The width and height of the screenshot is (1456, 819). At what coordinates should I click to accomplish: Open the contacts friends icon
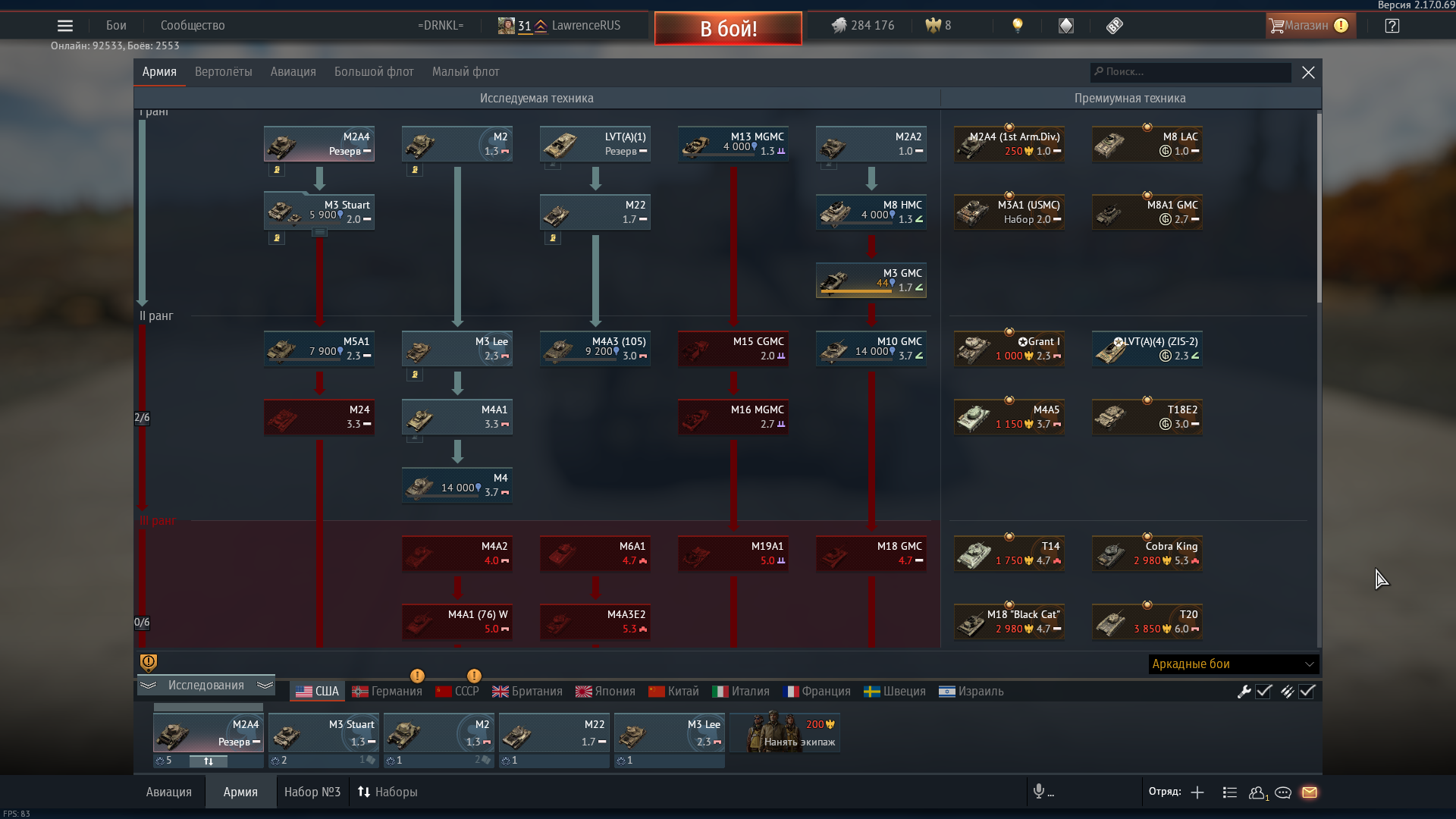[x=1258, y=792]
